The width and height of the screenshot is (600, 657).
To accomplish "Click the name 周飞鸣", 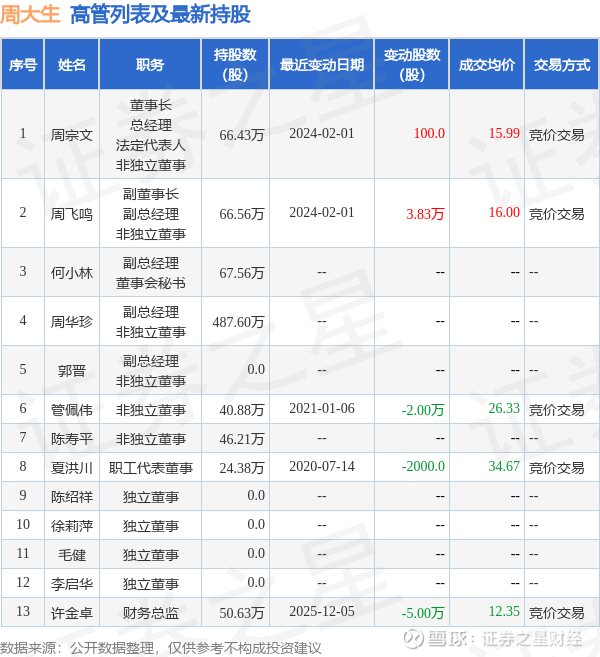I will 72,214.
